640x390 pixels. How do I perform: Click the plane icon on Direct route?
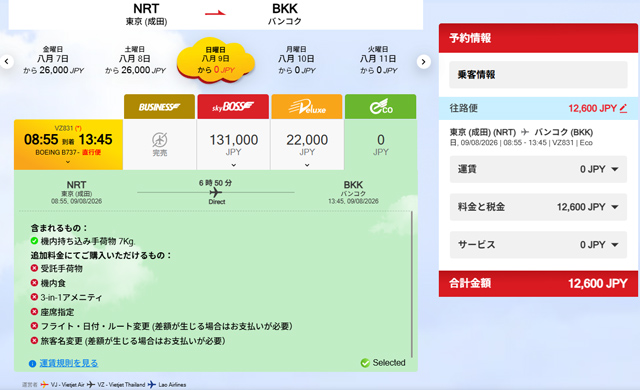pos(216,192)
